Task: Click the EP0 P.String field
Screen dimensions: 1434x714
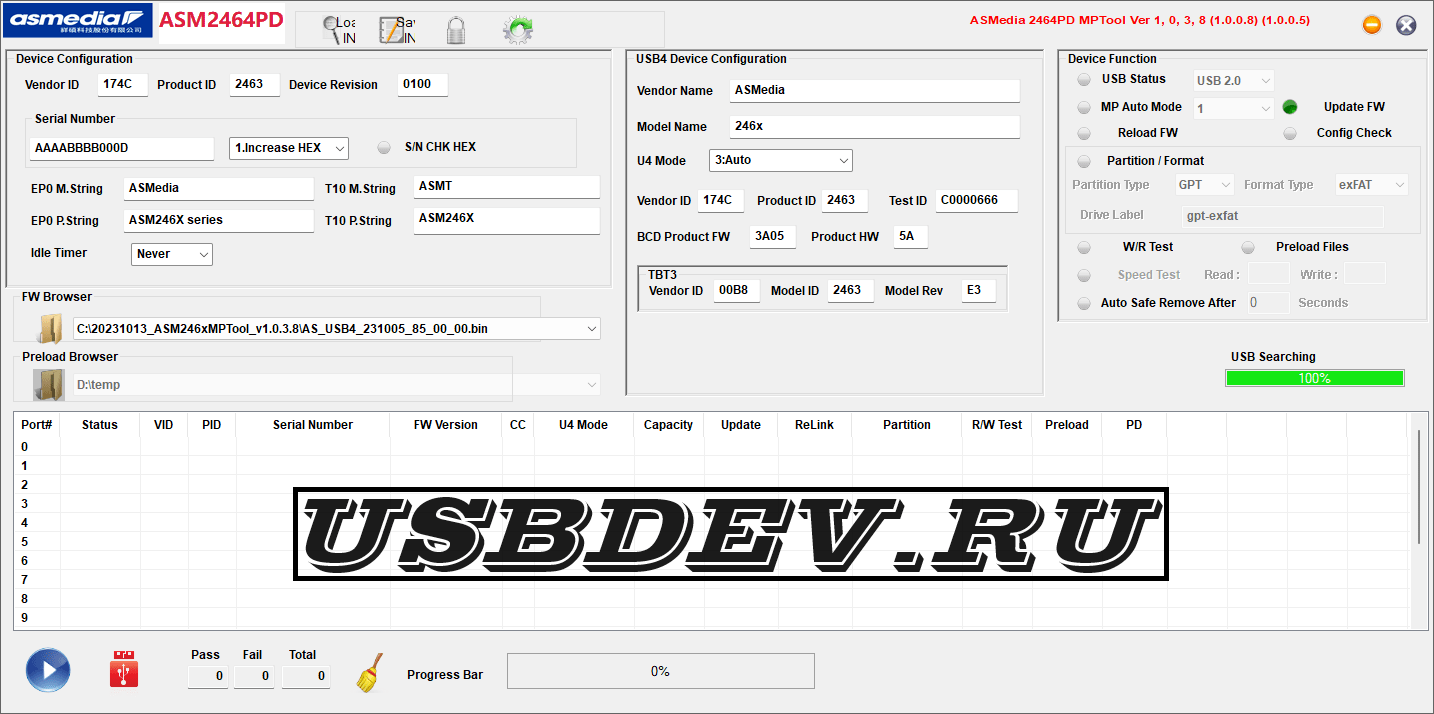Action: click(x=219, y=220)
